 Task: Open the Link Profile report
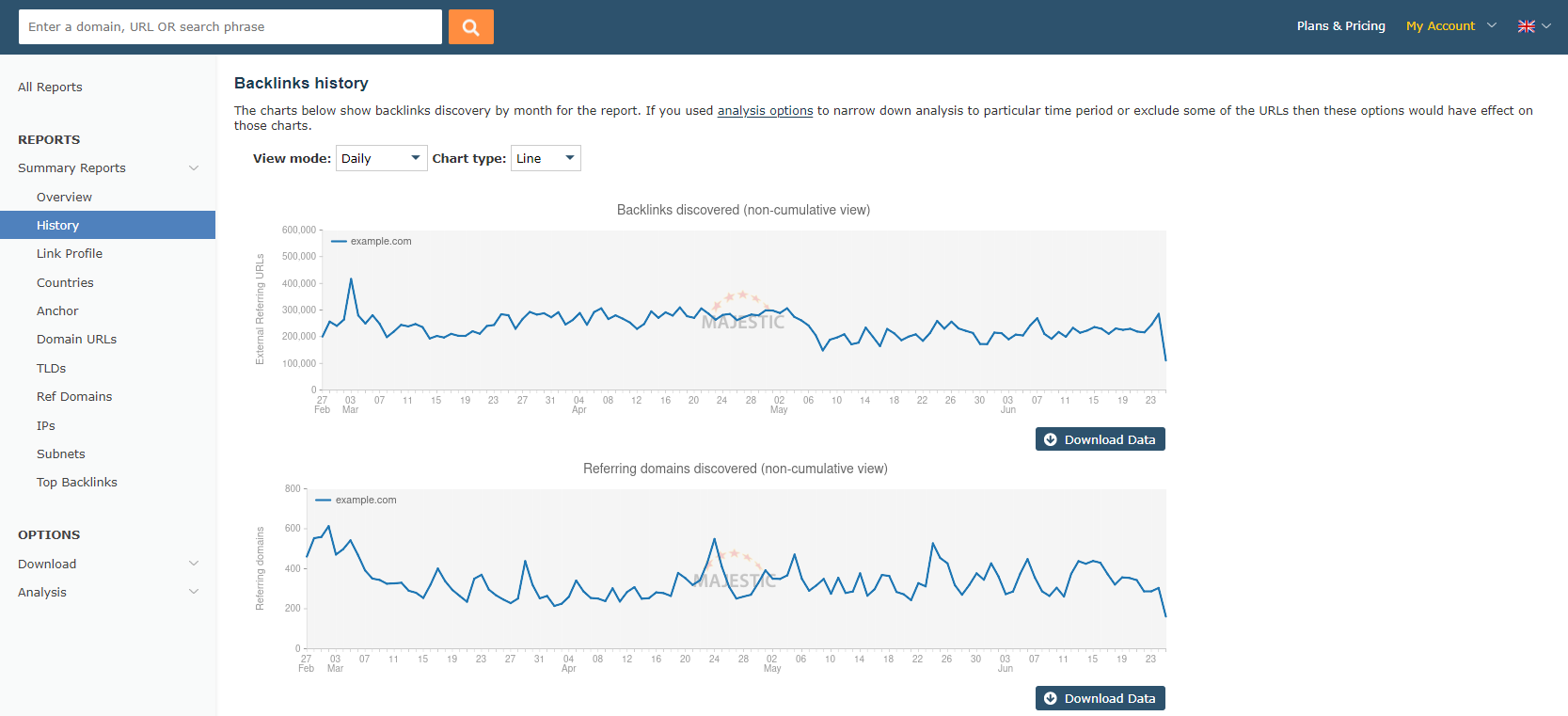point(70,254)
